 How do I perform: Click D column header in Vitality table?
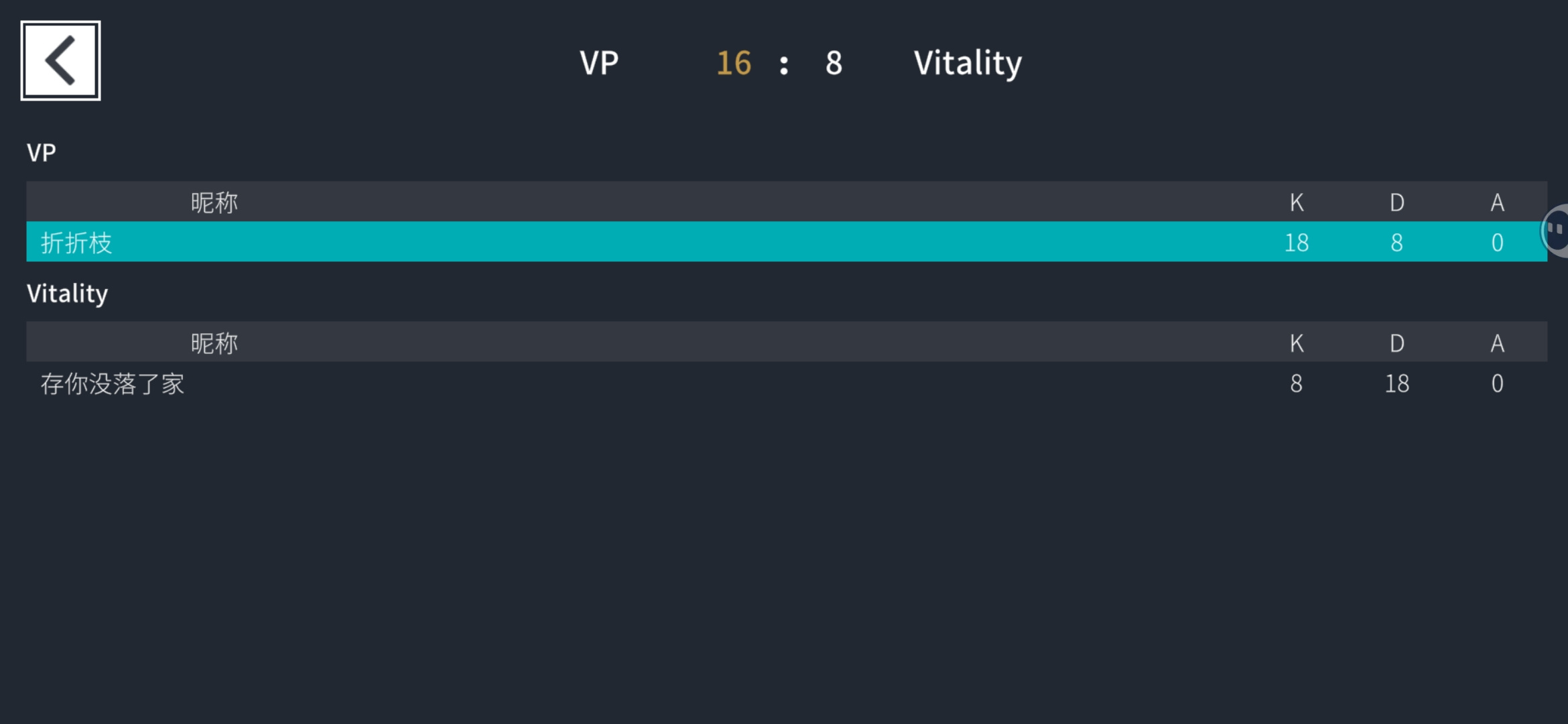1397,343
